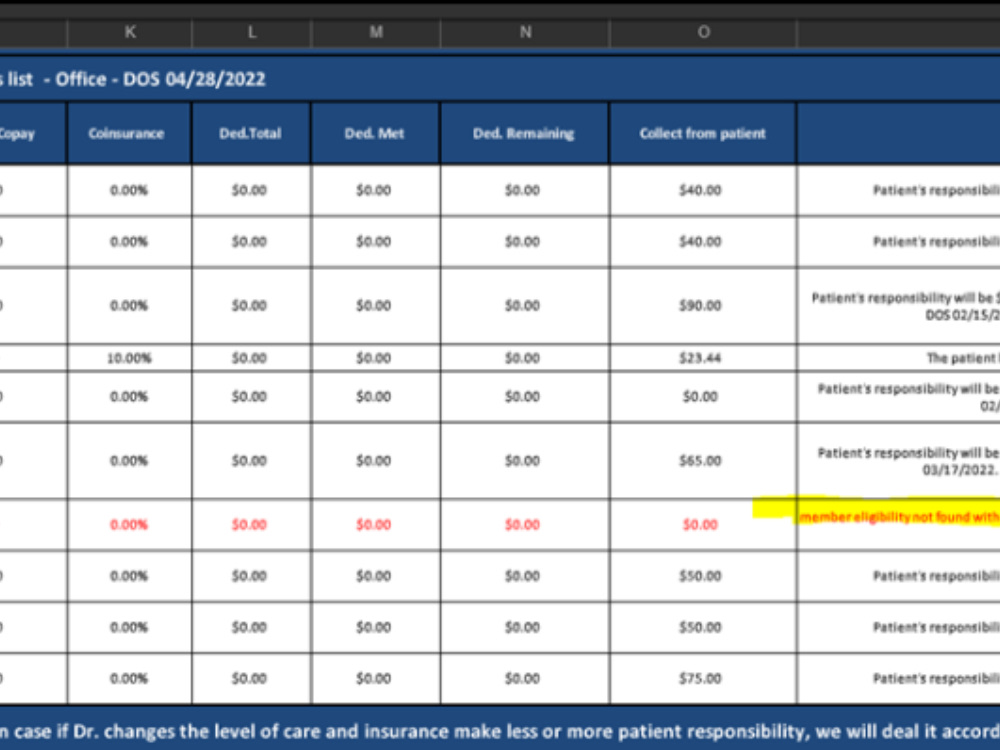Select the $75.00 Collect from patient cell
Viewport: 1000px width, 750px height.
click(703, 679)
